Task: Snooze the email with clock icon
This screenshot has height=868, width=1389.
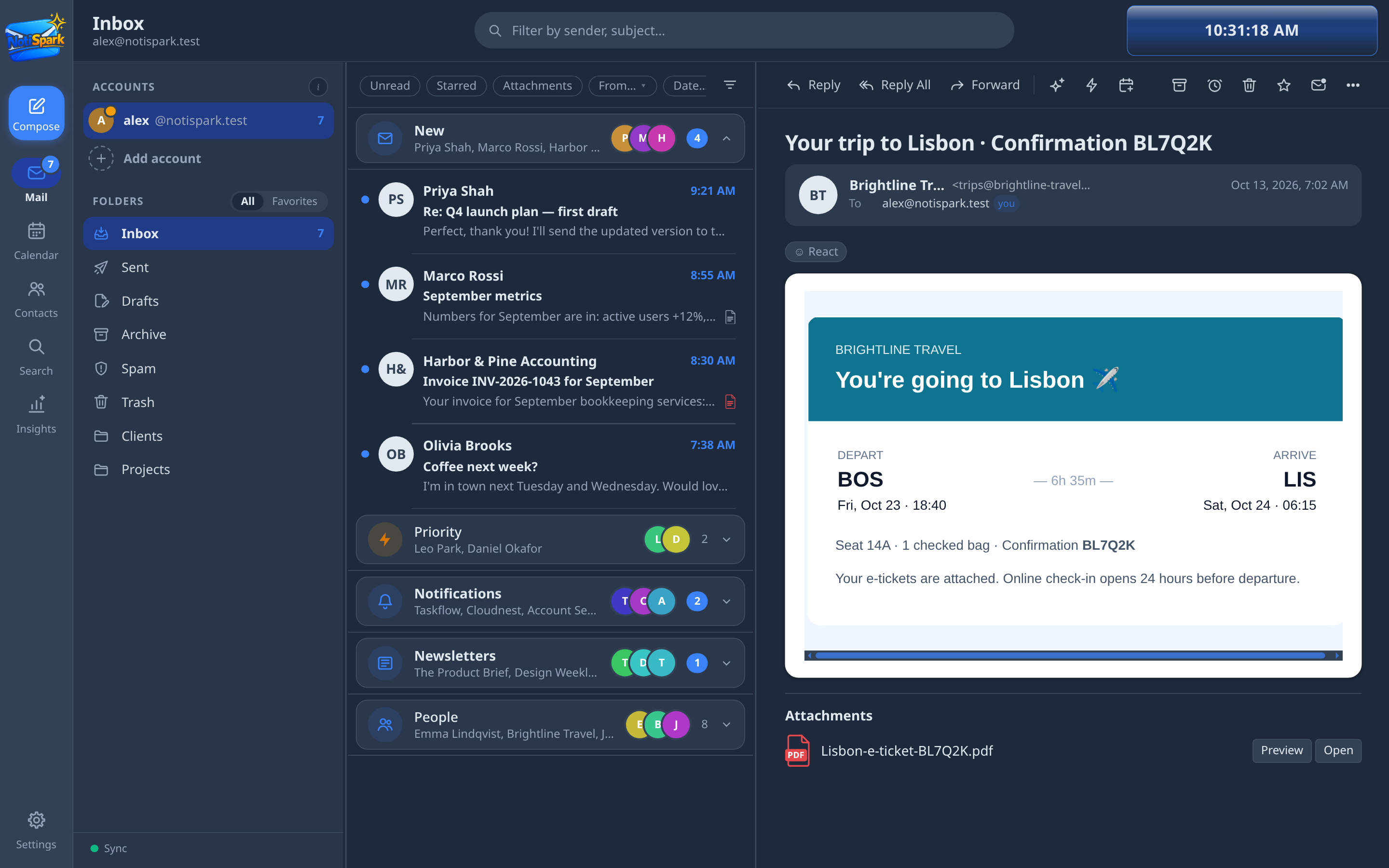Action: pyautogui.click(x=1214, y=85)
